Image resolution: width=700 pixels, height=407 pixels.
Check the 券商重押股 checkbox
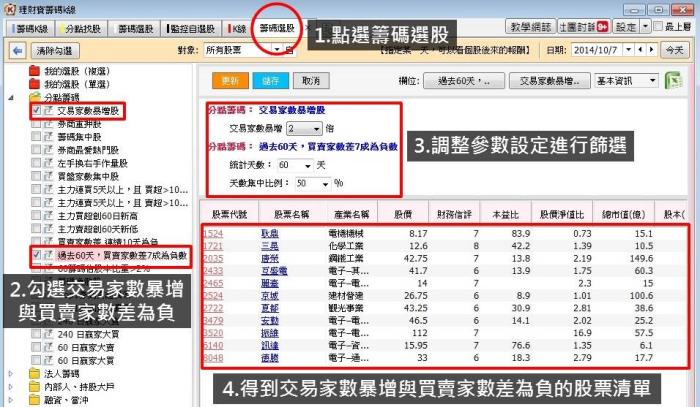[36, 124]
